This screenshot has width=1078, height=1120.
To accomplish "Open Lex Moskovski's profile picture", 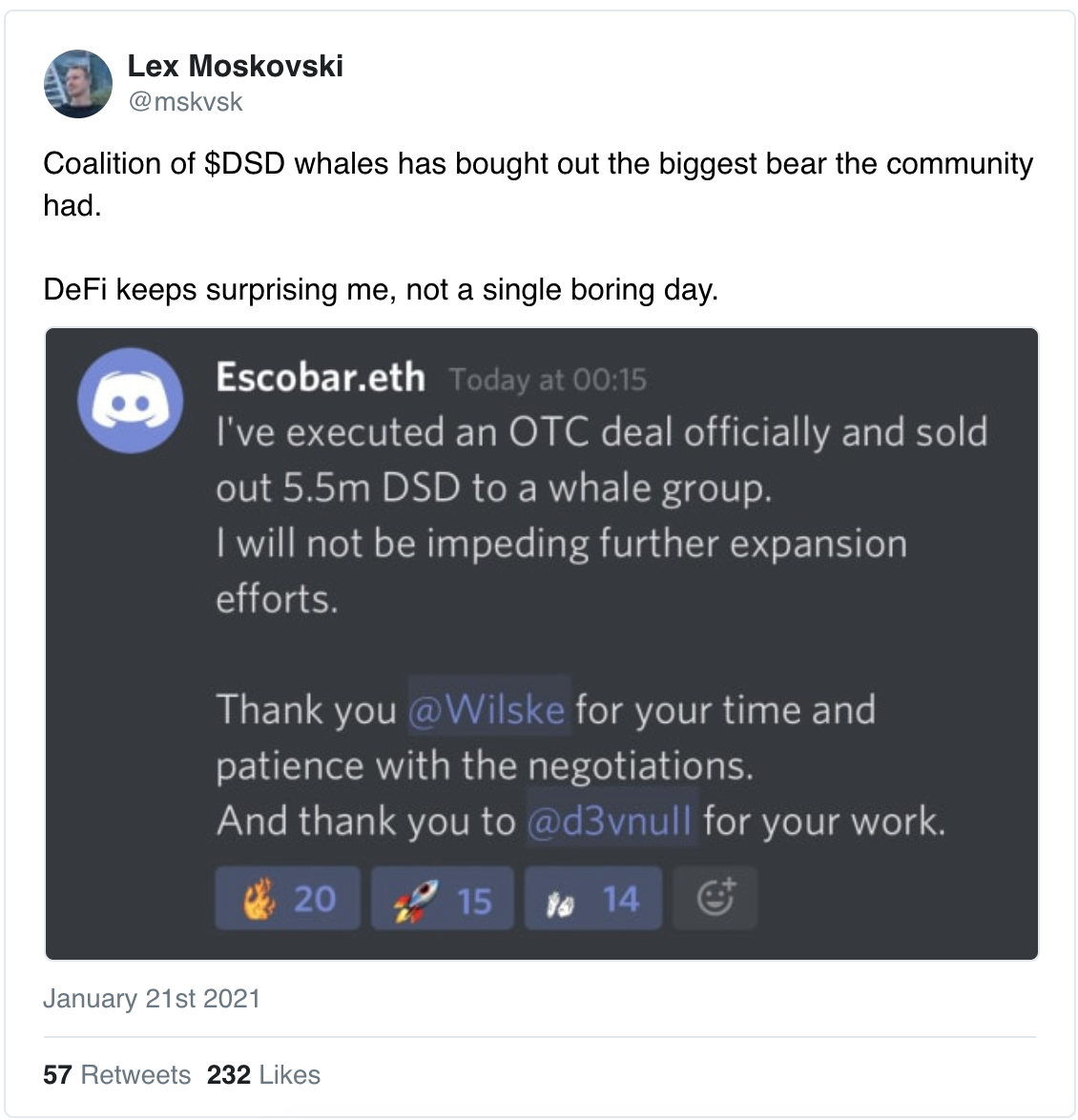I will [x=78, y=84].
